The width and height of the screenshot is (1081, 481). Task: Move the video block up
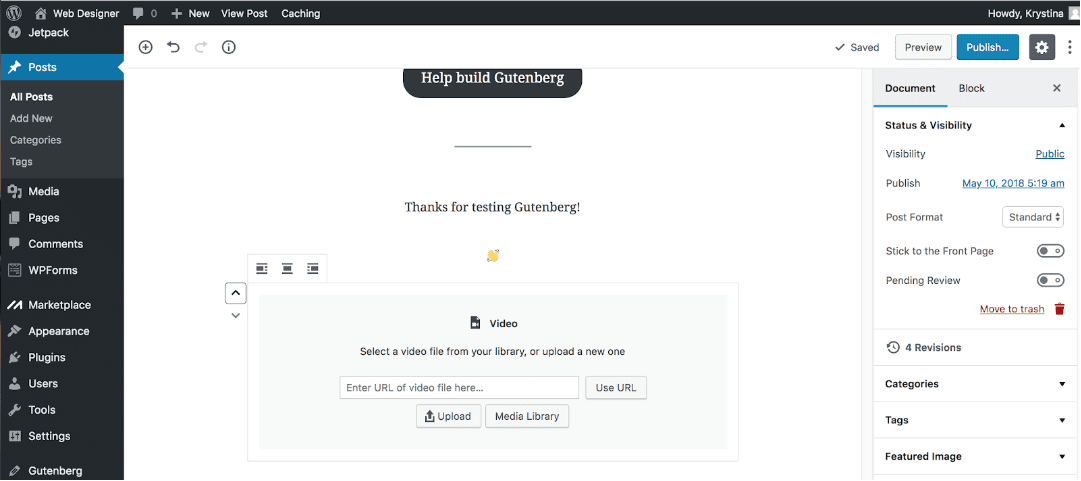tap(235, 293)
